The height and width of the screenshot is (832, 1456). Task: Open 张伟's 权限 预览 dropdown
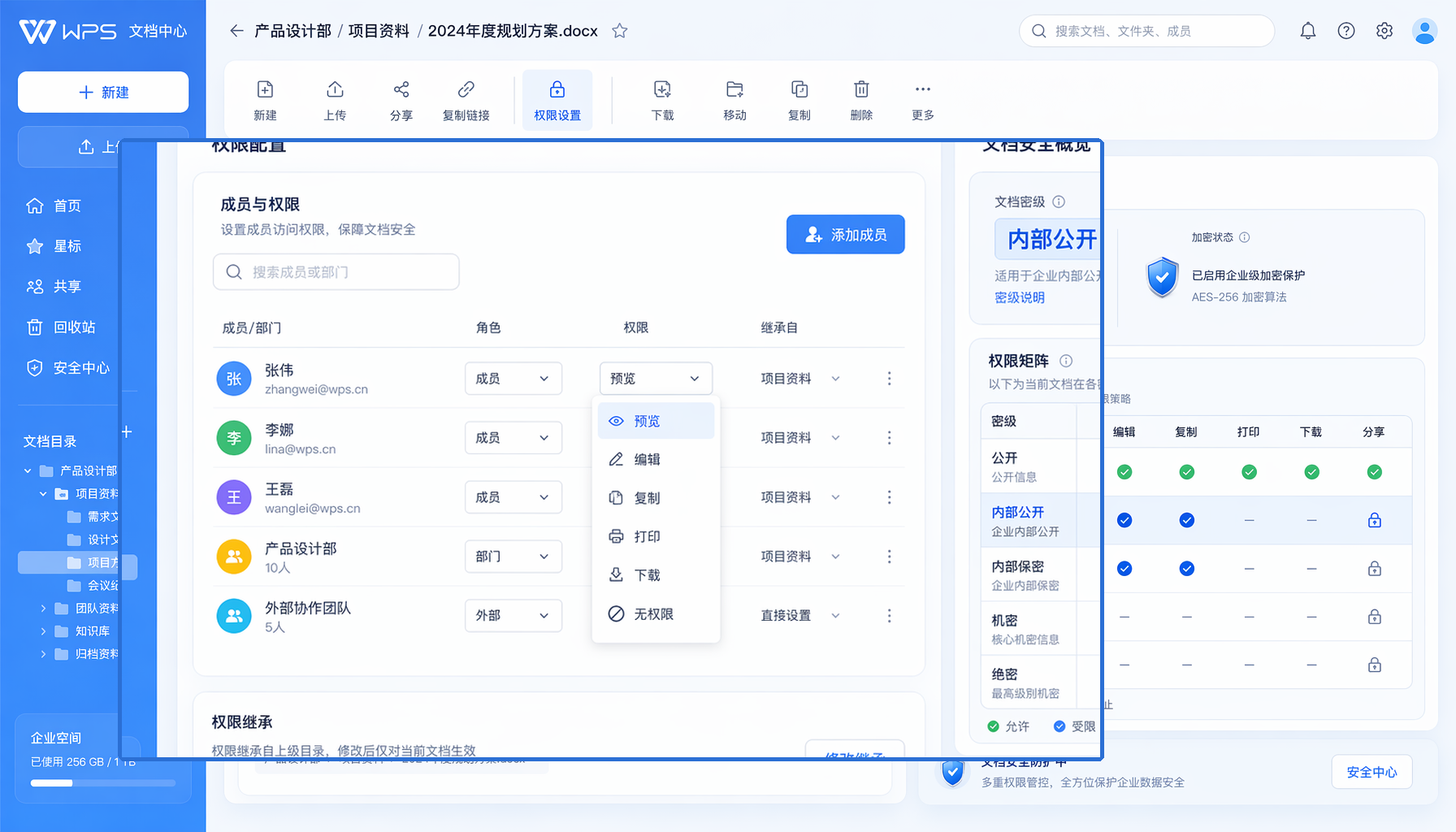click(656, 379)
